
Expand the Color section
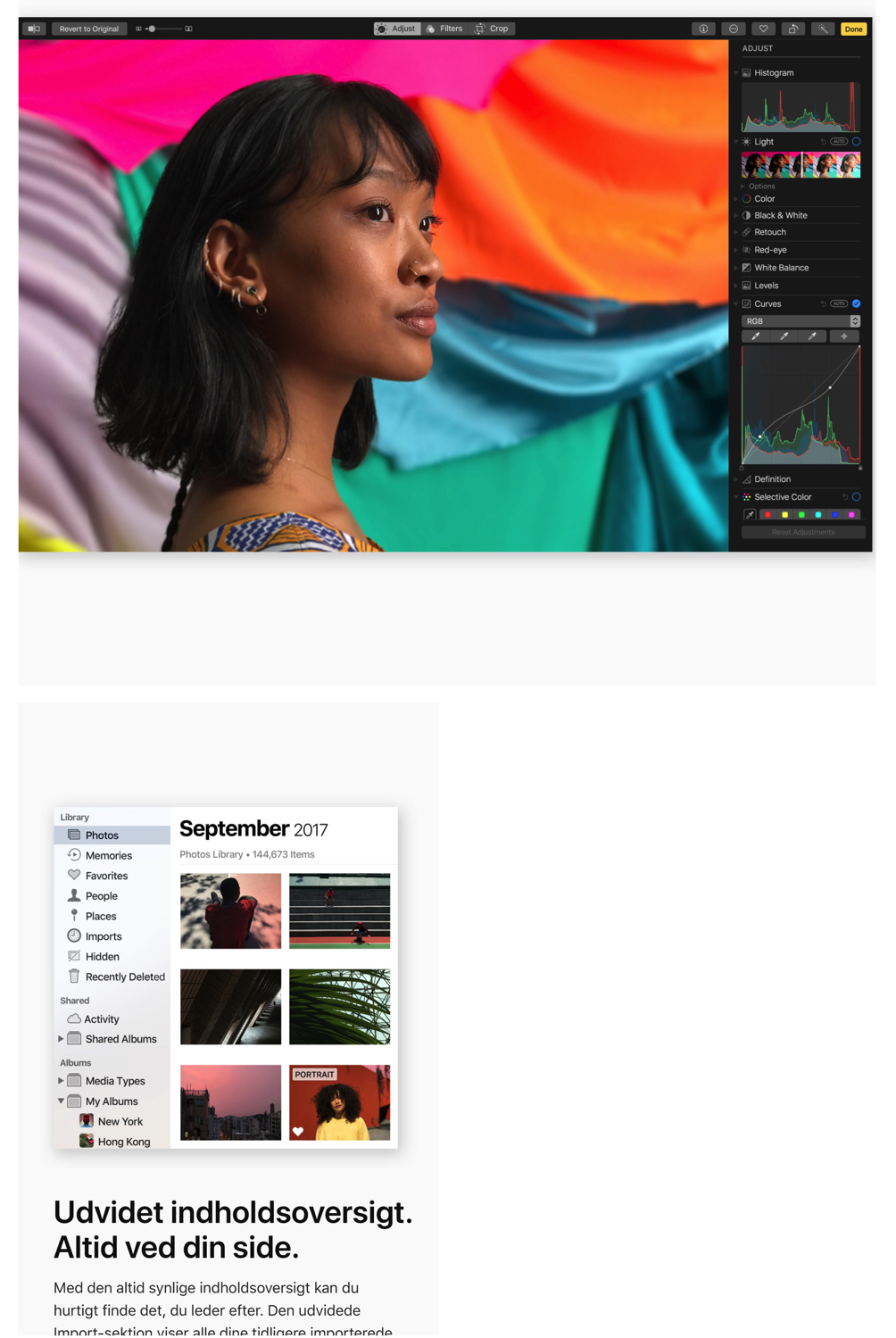pyautogui.click(x=736, y=199)
